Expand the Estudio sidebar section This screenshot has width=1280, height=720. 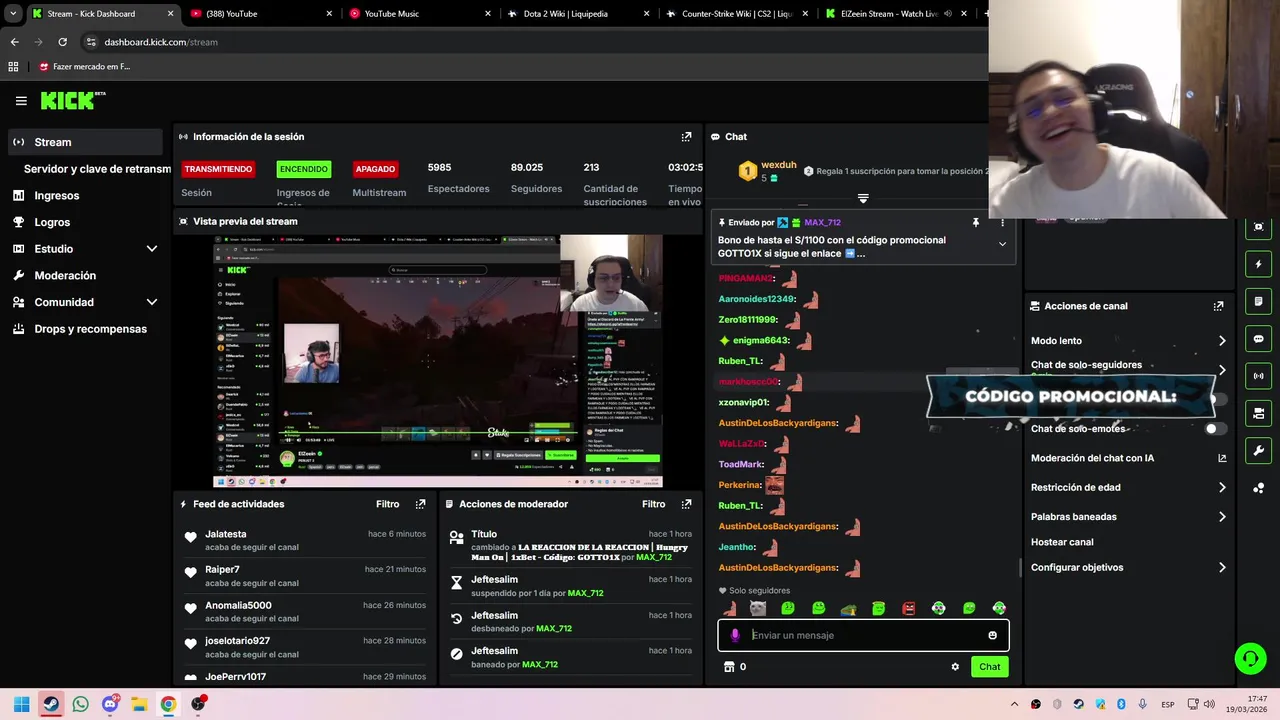tap(151, 249)
